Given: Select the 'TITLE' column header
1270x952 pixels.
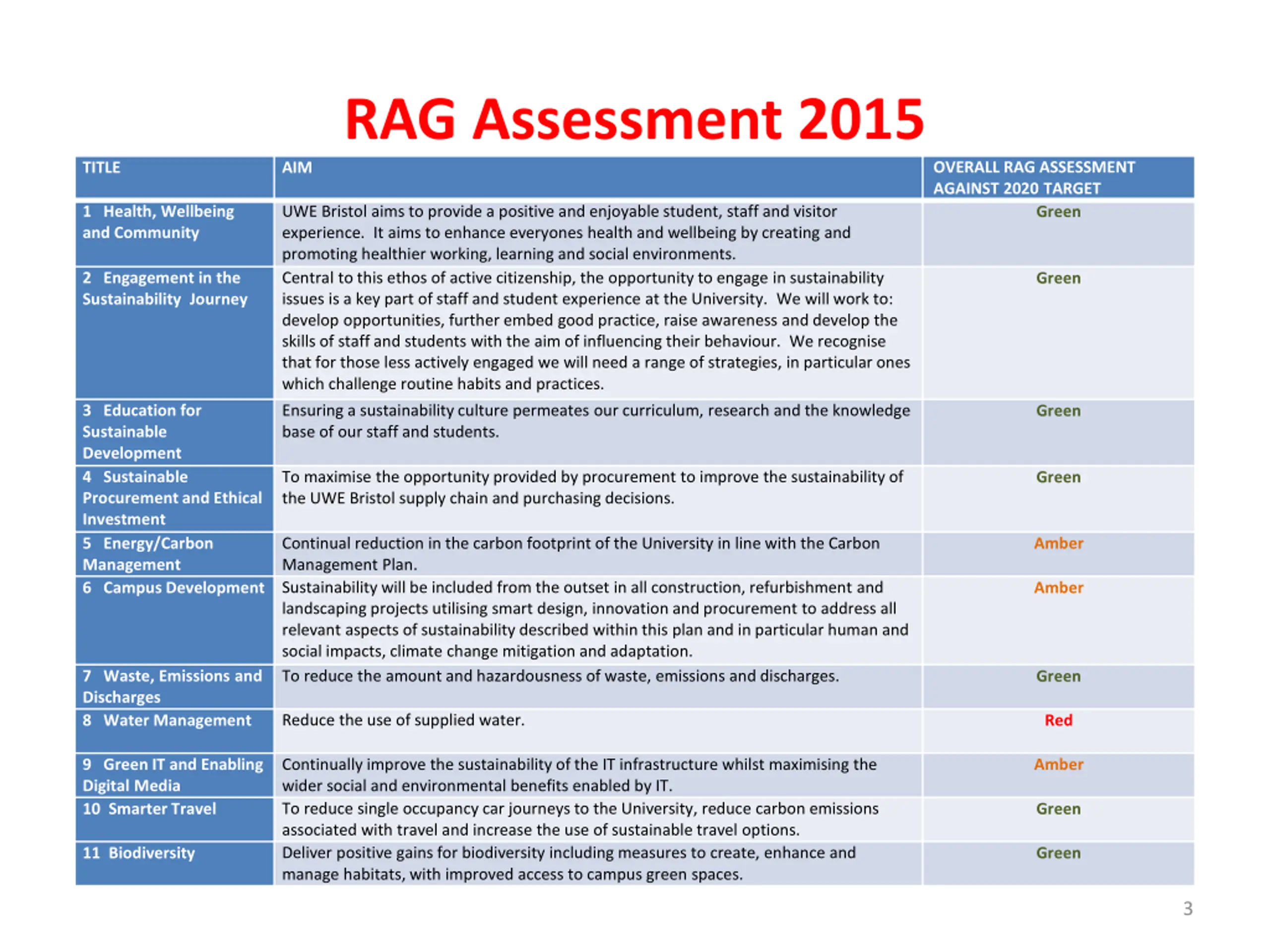Looking at the screenshot, I should click(175, 178).
